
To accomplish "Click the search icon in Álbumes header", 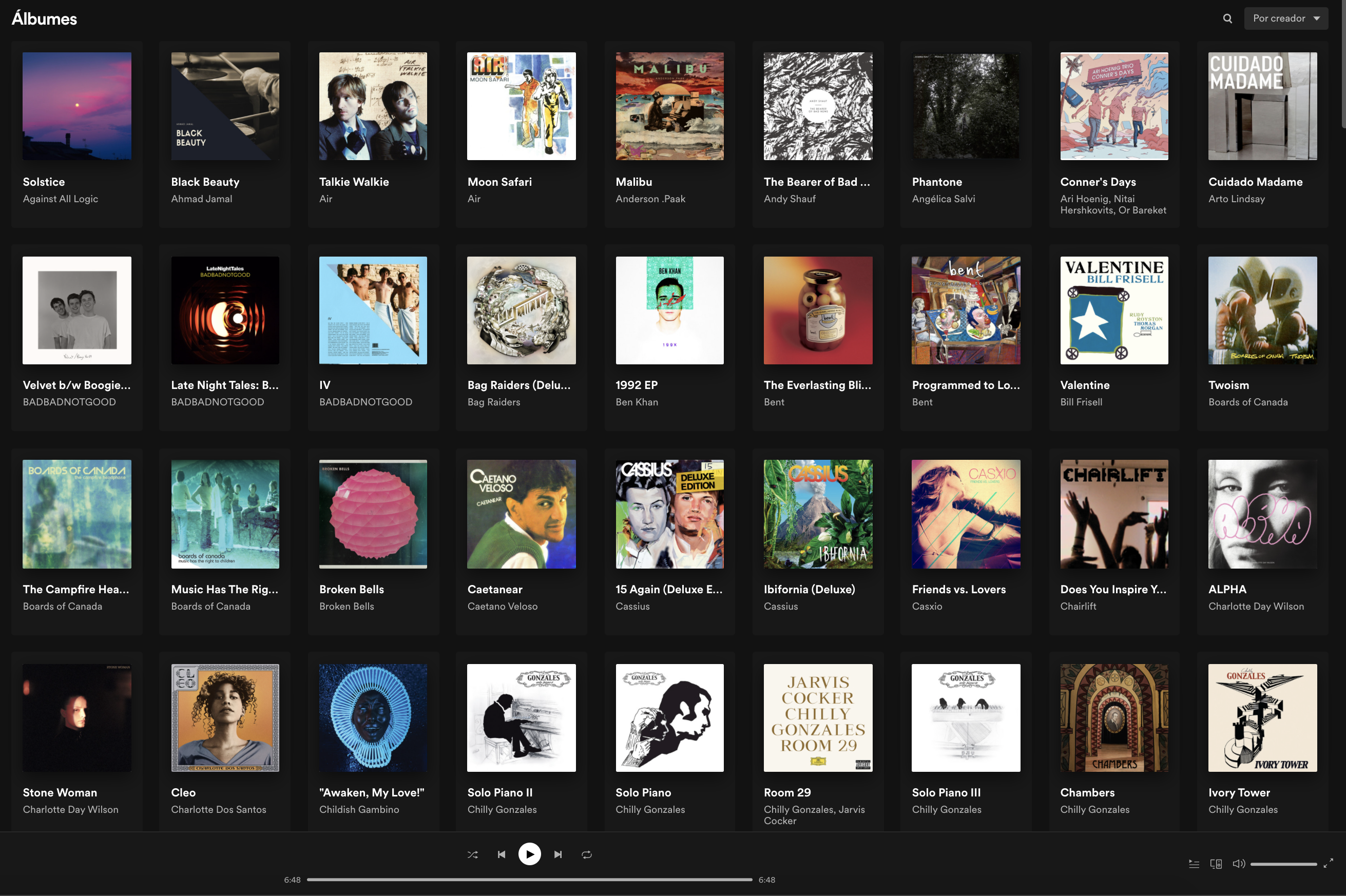I will 1227,18.
